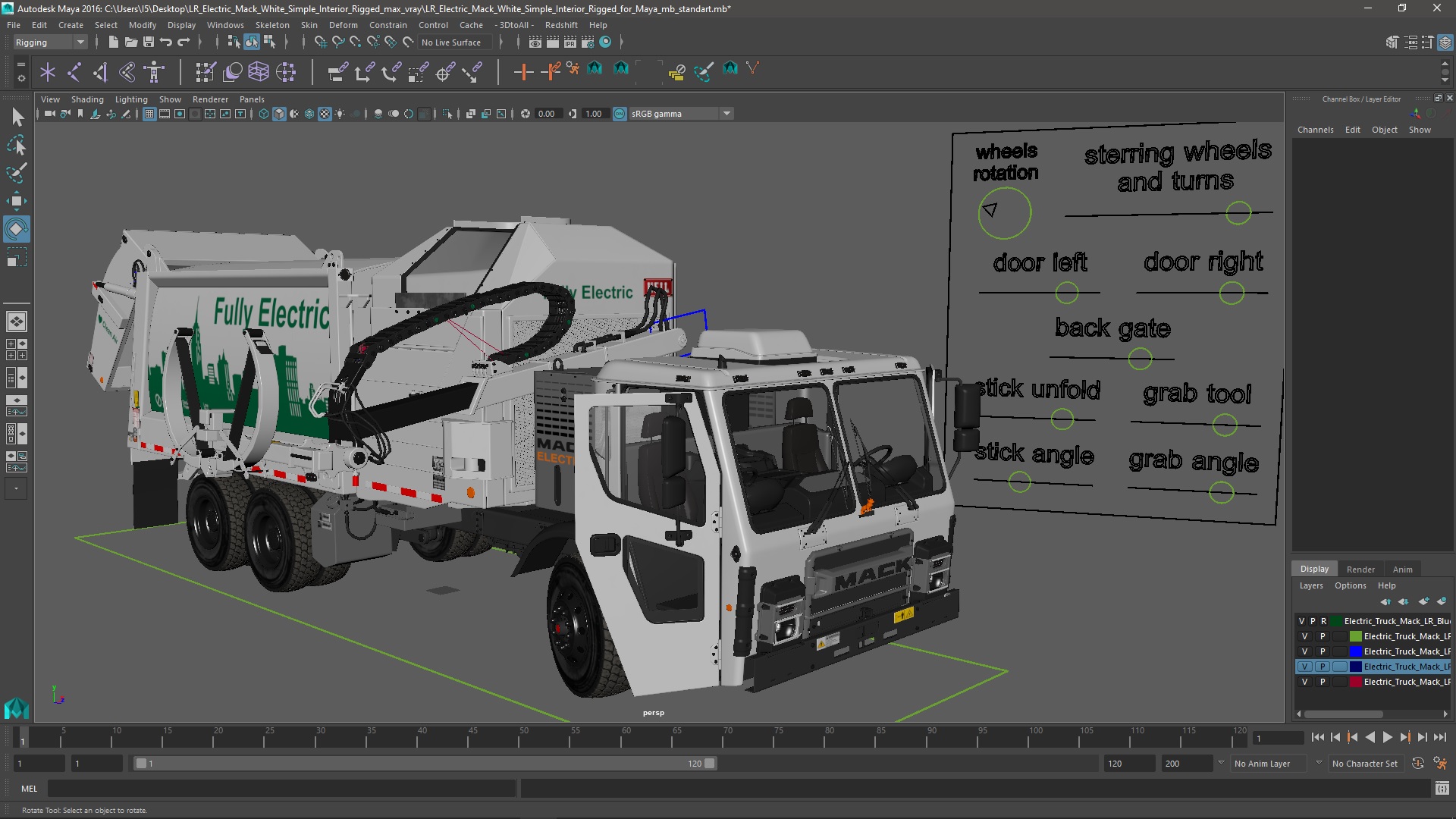This screenshot has width=1456, height=819.
Task: Open the Constrain menu
Action: coord(388,25)
